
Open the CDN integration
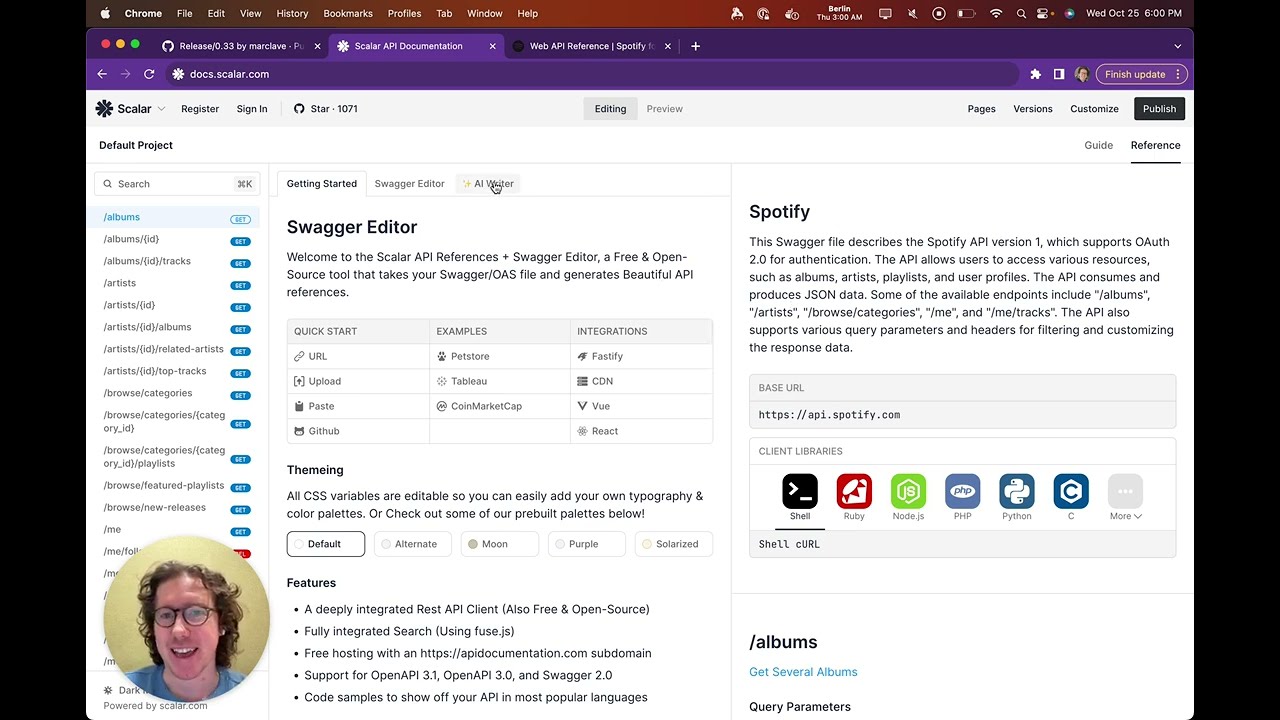642,381
